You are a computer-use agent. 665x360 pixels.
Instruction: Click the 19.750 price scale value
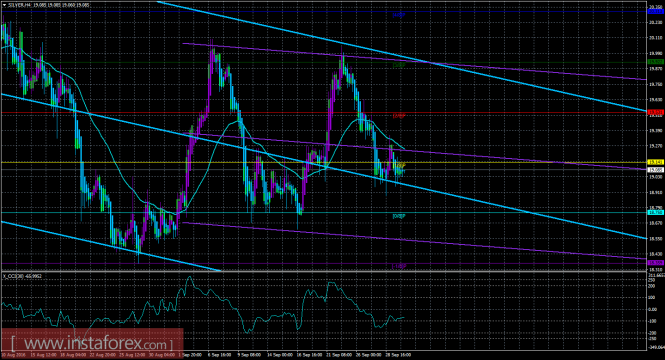point(655,84)
